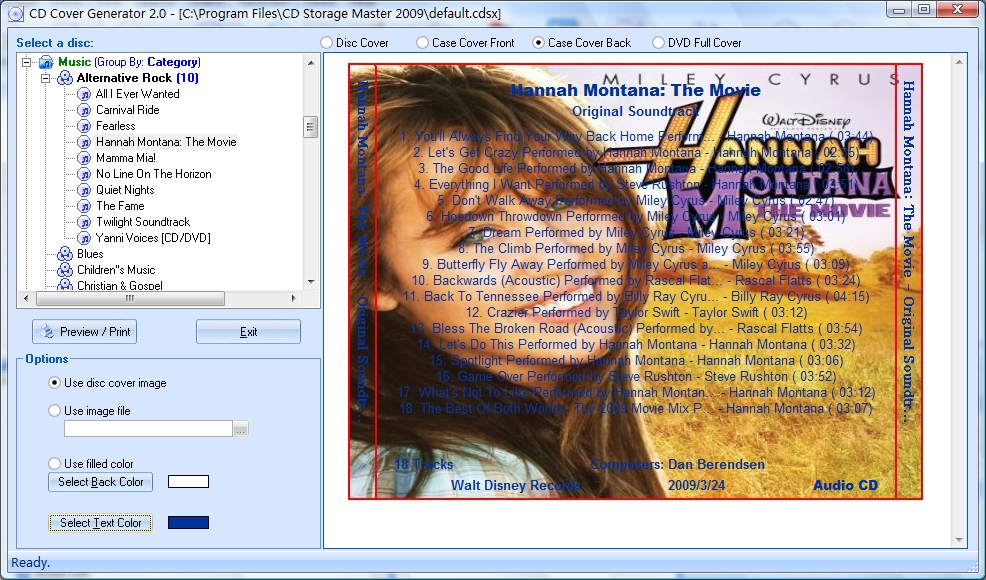Click the disc icon beside Fearless
The height and width of the screenshot is (580, 986).
tap(84, 126)
